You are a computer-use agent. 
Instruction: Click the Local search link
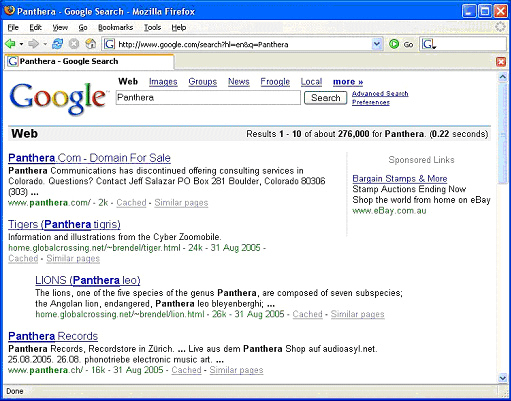click(311, 82)
